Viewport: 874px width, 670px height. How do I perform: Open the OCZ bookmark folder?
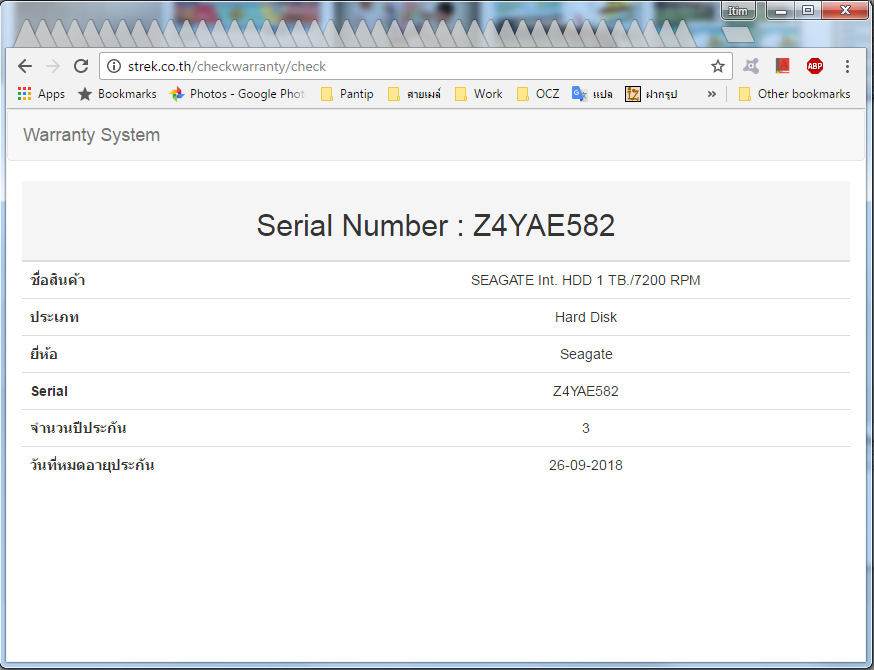tap(538, 94)
